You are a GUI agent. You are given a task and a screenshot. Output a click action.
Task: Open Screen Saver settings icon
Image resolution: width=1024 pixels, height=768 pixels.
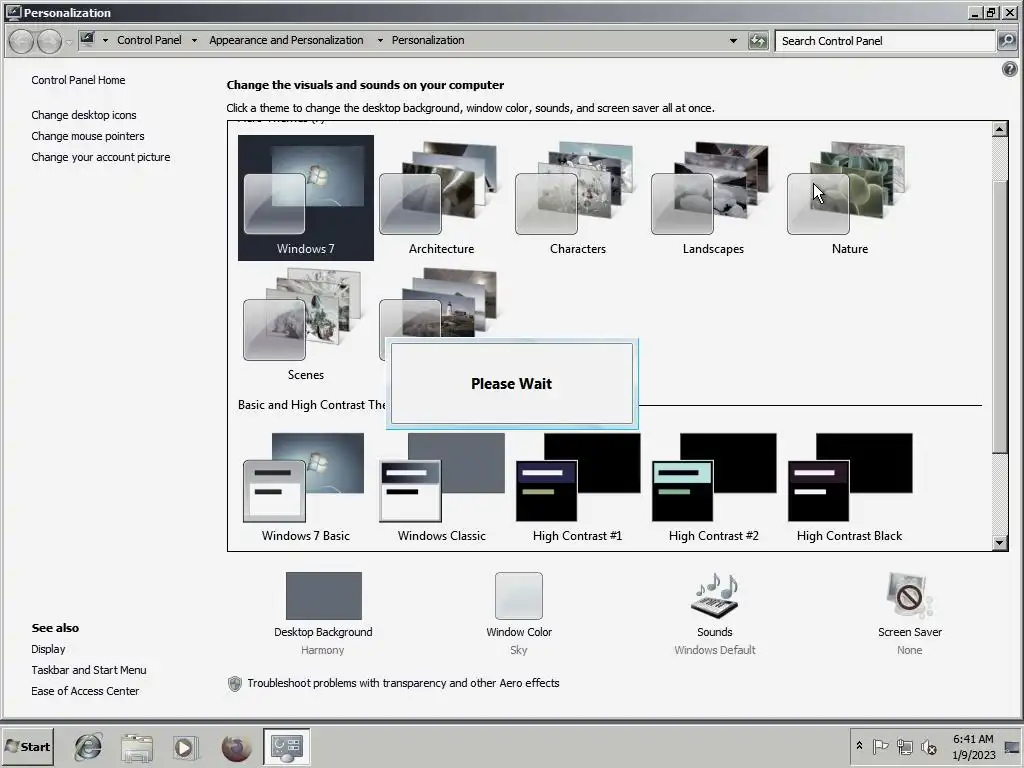point(909,596)
